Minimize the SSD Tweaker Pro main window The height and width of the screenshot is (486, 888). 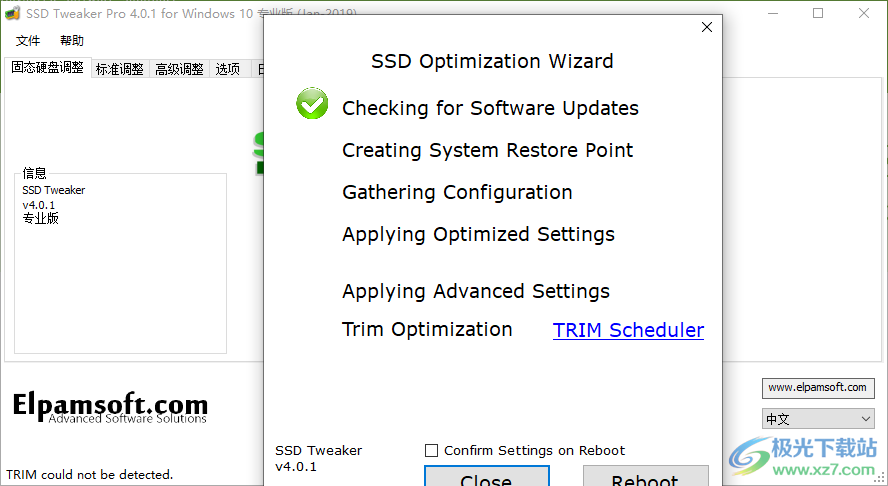click(x=773, y=13)
